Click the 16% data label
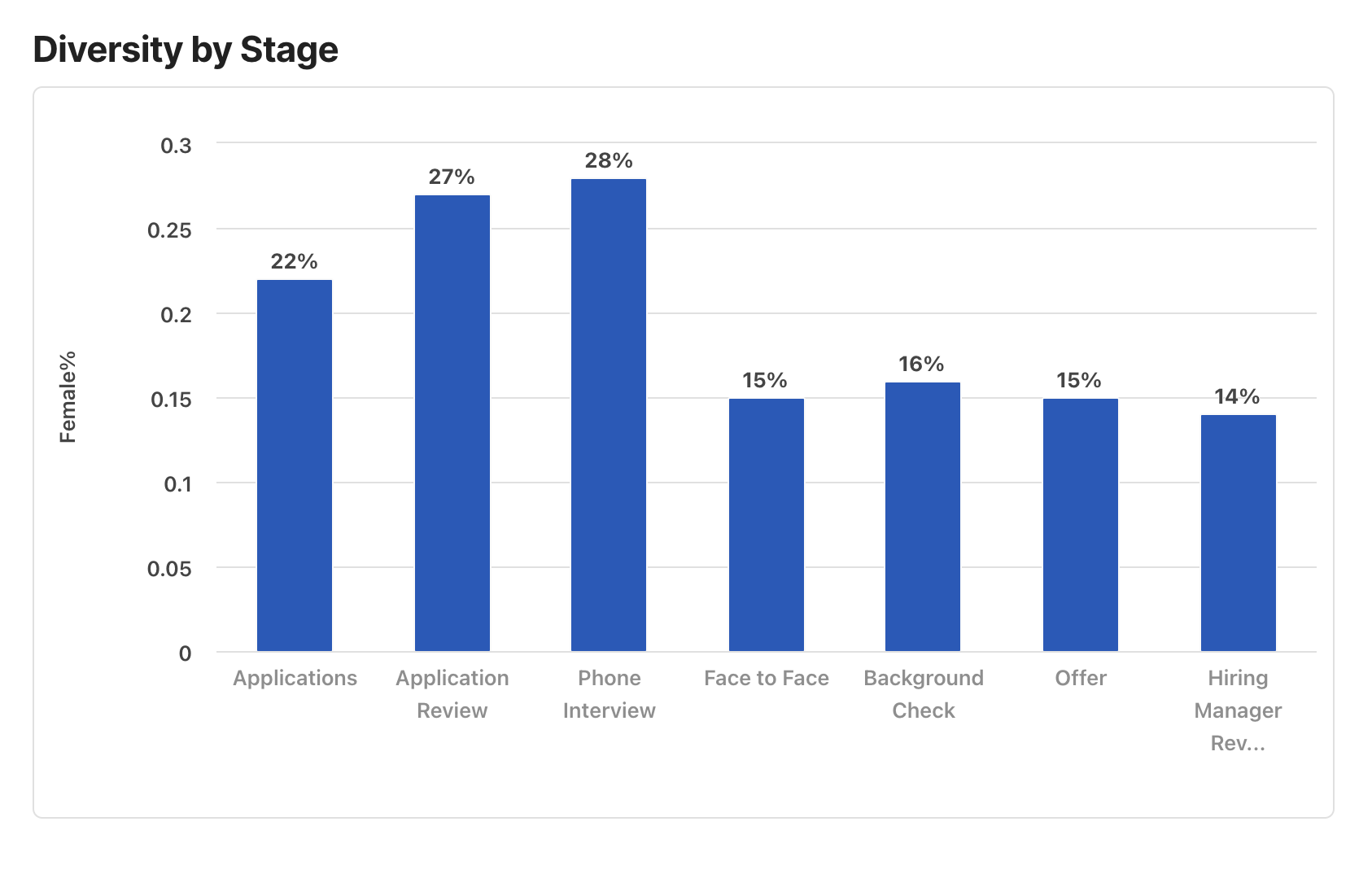 click(922, 365)
